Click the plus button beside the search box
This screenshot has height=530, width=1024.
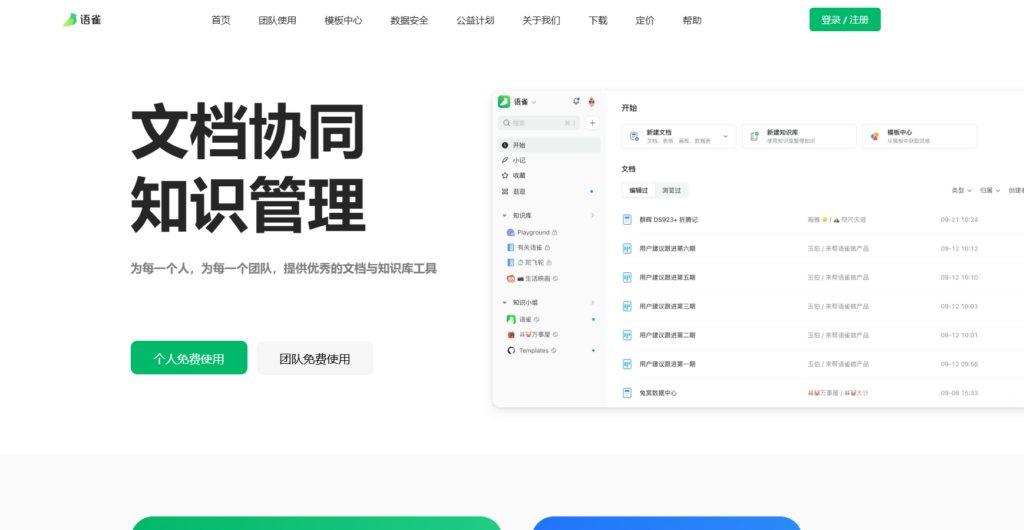point(592,123)
